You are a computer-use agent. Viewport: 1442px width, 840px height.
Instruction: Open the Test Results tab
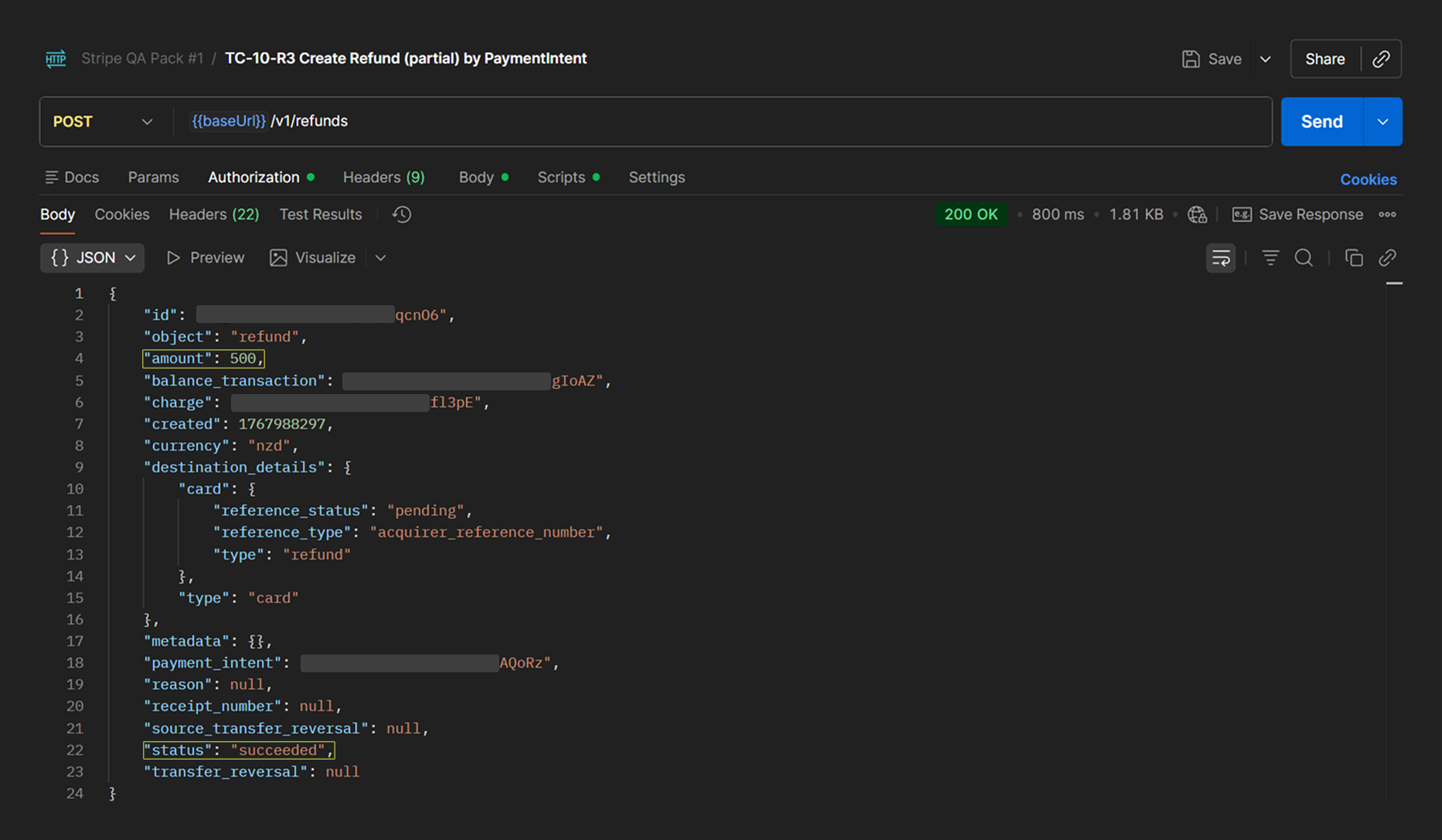pyautogui.click(x=320, y=214)
